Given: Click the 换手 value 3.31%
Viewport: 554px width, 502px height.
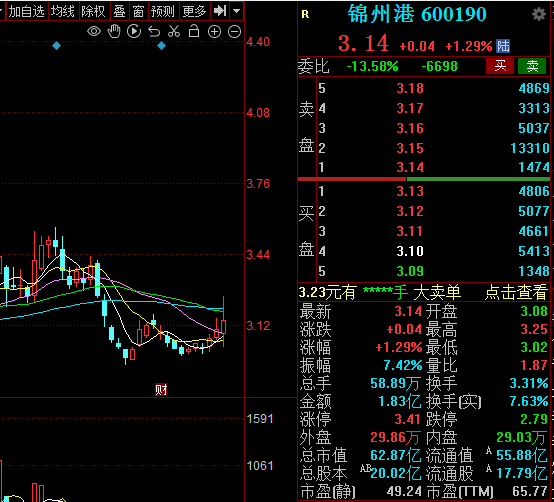Looking at the screenshot, I should [529, 383].
